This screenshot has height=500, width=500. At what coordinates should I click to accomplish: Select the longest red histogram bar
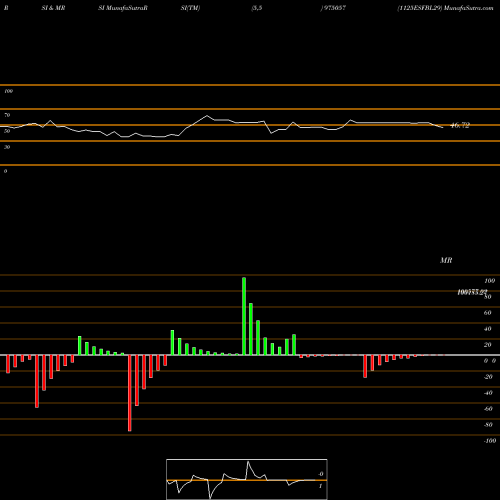pyautogui.click(x=130, y=393)
